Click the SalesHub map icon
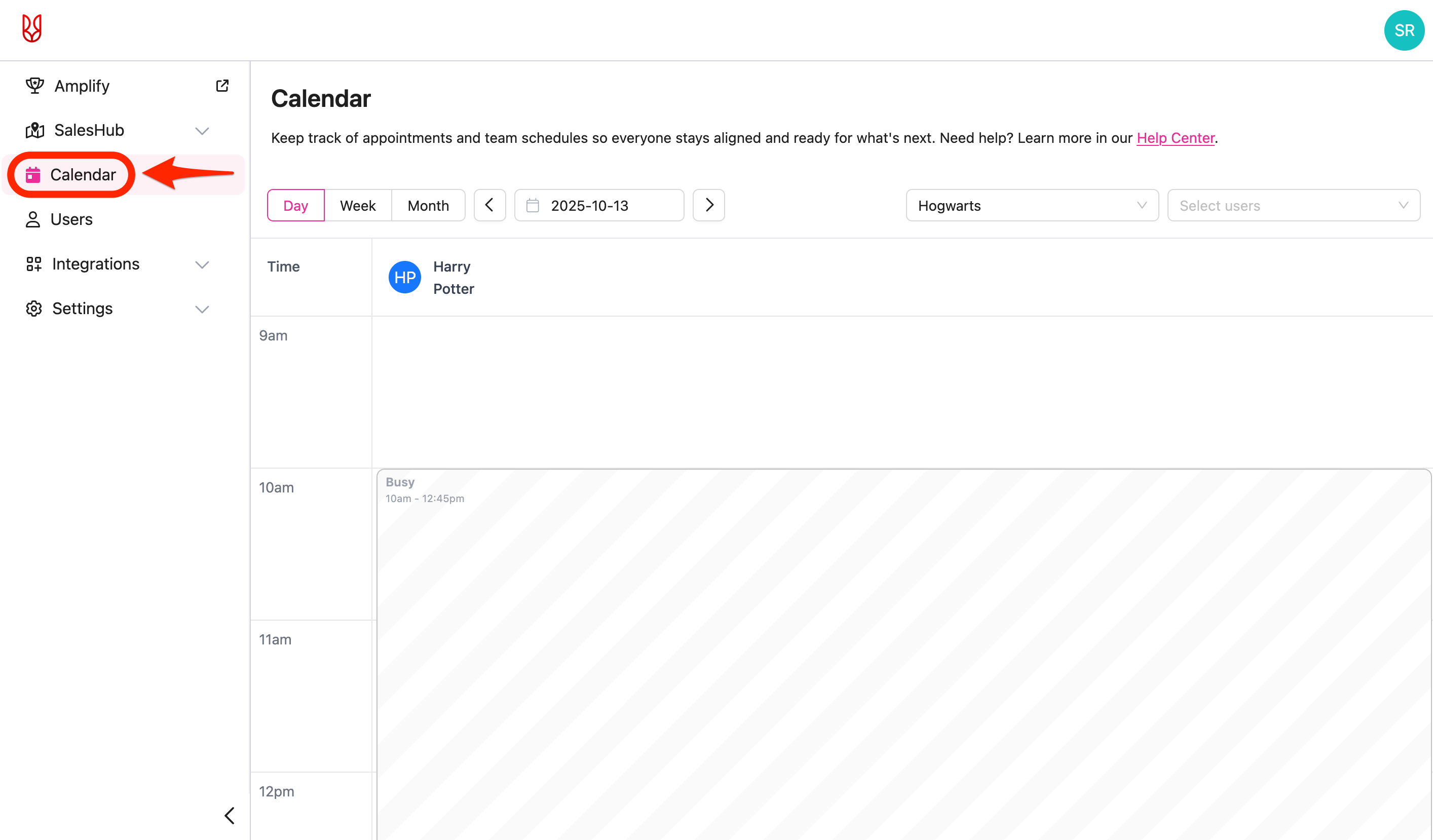Screen dimensions: 1433x840 [34, 130]
